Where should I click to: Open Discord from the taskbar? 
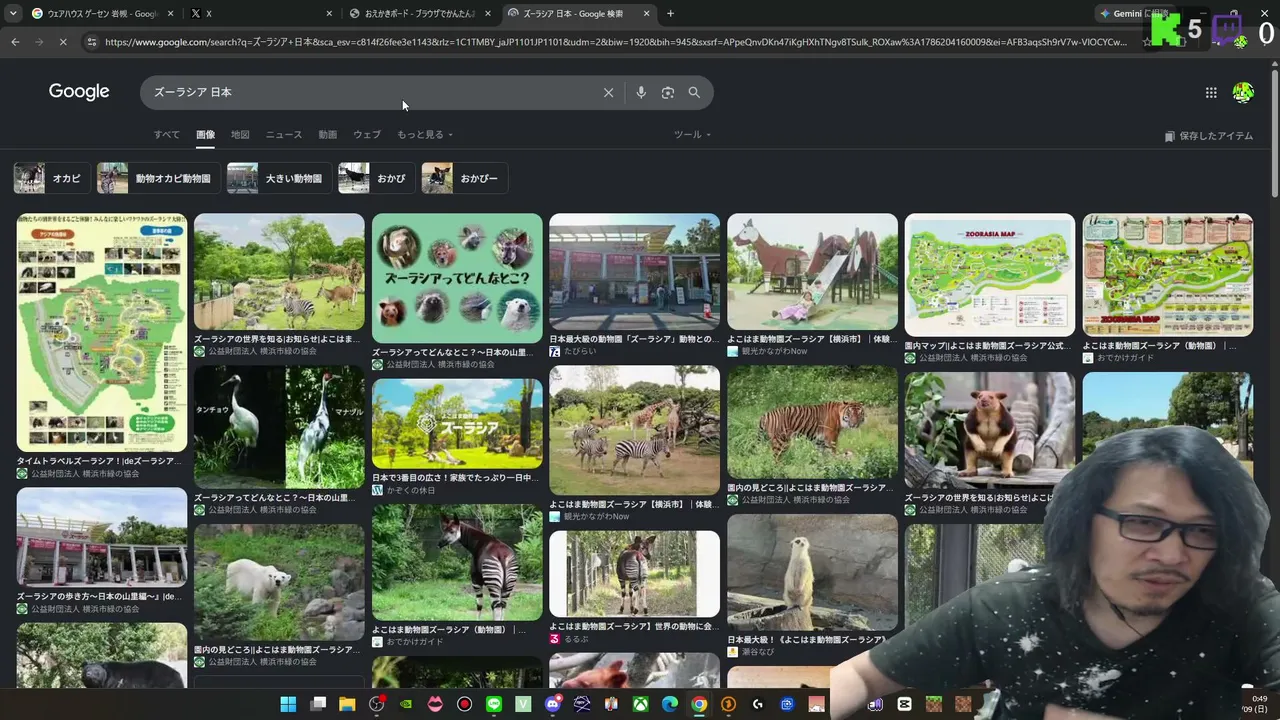(x=552, y=704)
